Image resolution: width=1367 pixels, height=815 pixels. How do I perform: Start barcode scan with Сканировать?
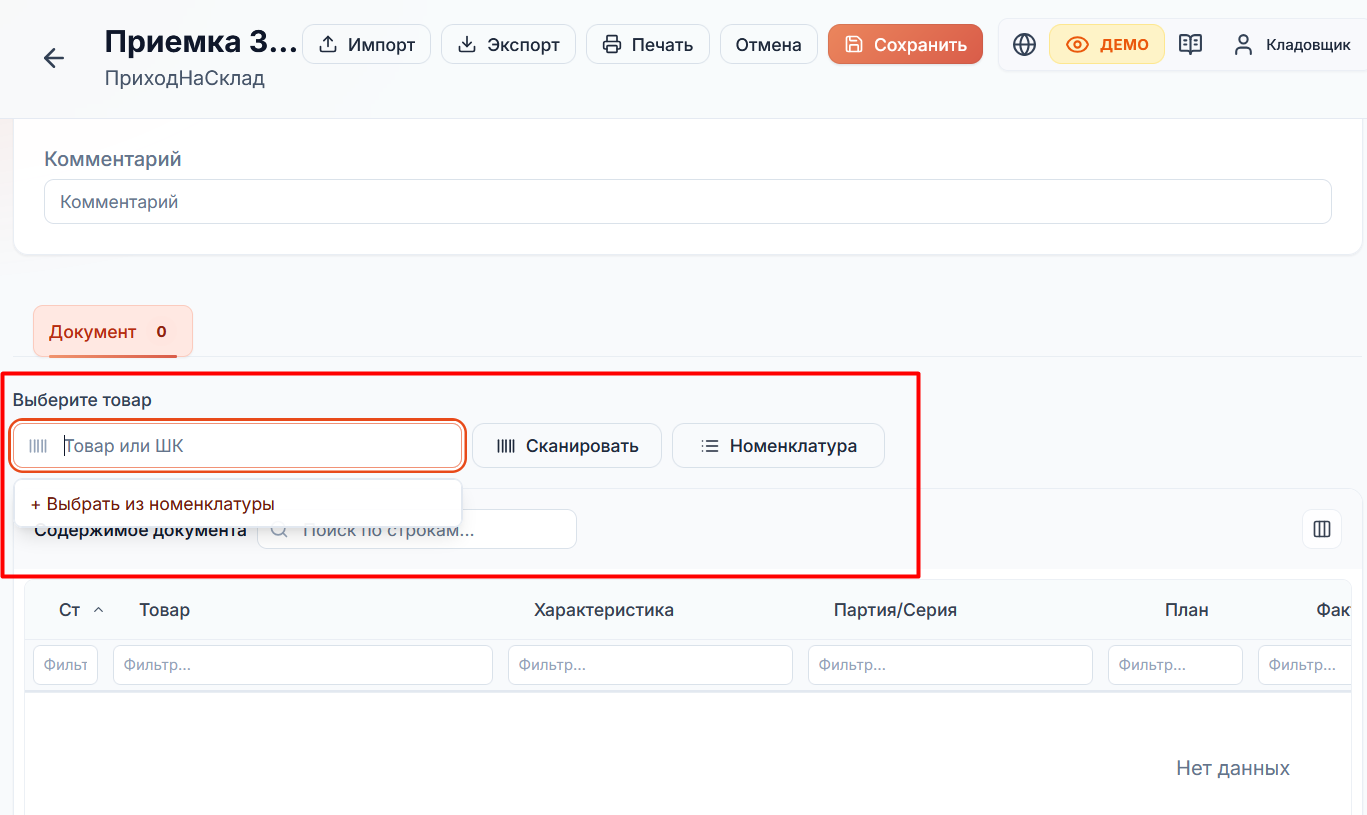(x=567, y=446)
